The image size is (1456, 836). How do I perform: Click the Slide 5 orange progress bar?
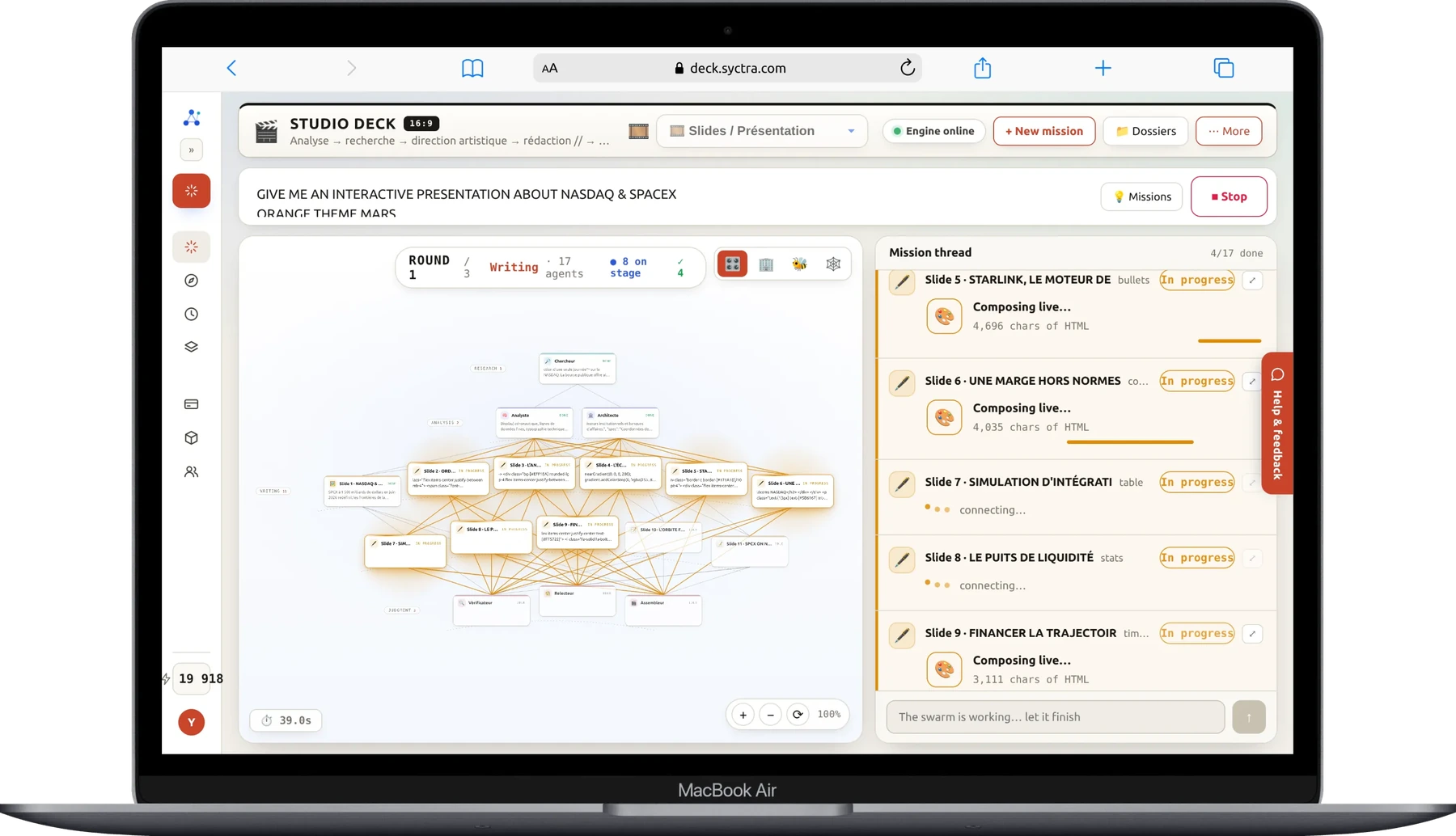point(1230,341)
